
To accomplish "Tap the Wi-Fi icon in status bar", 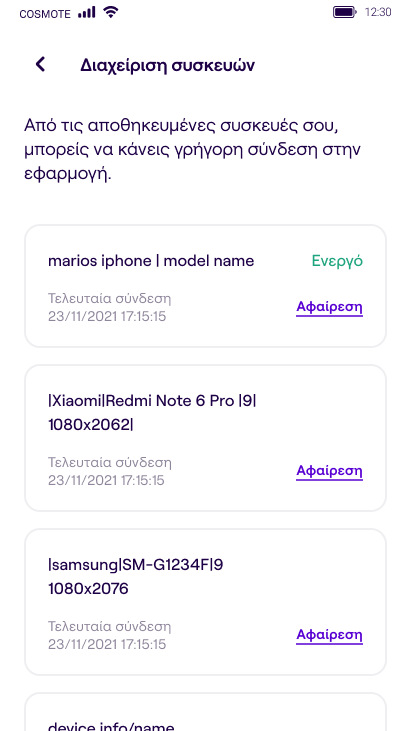I will pyautogui.click(x=110, y=12).
